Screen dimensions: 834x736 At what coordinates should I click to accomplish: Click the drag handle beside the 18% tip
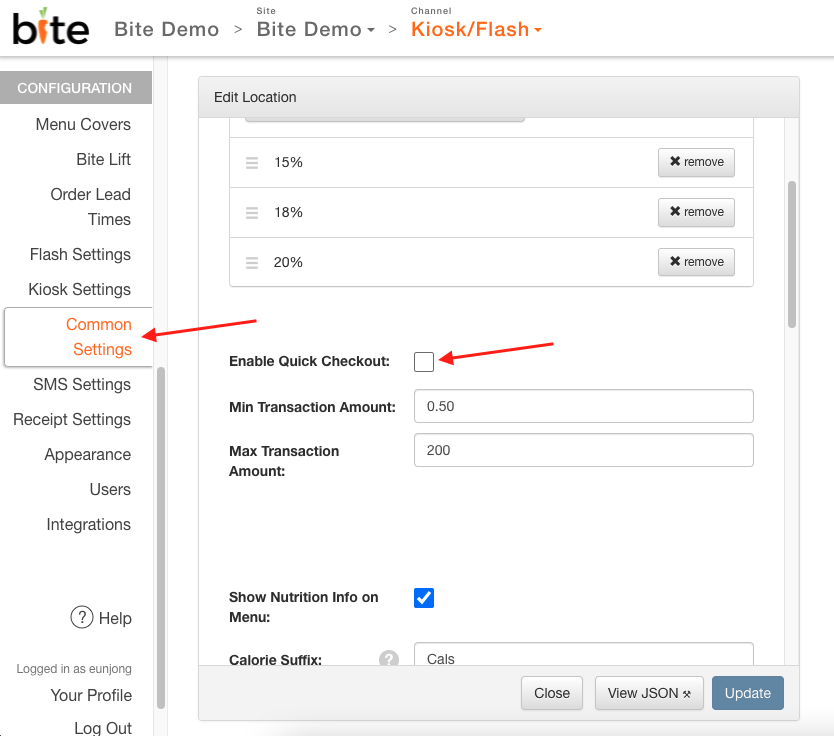[x=251, y=212]
